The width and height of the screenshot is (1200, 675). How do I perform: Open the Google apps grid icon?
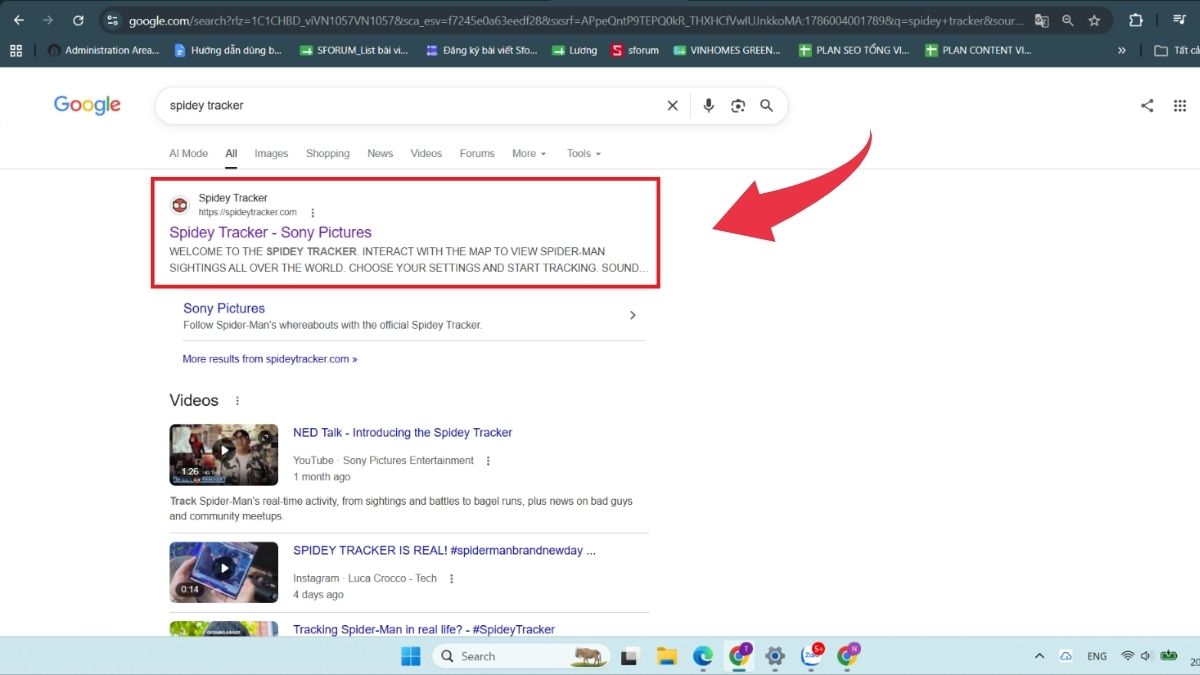coord(1180,105)
